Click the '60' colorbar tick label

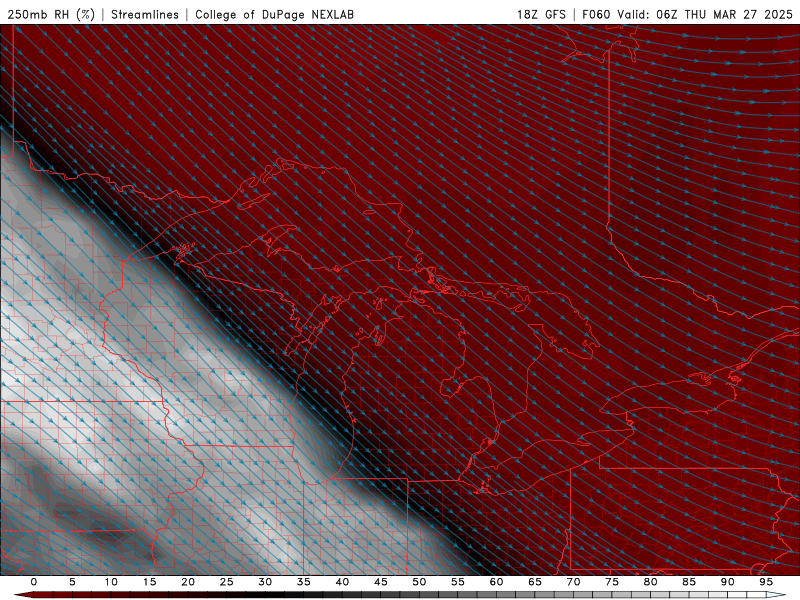pos(496,582)
